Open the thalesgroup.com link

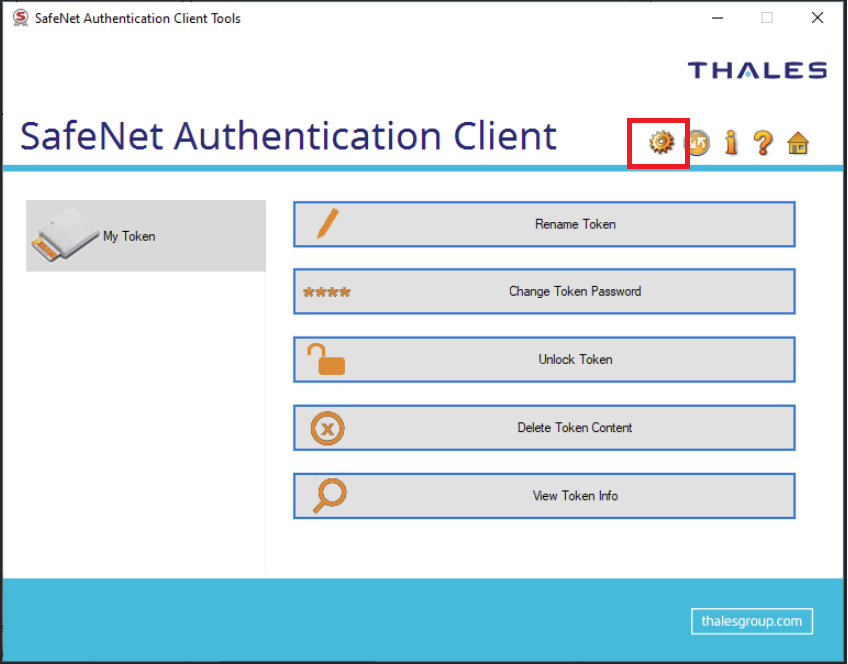pyautogui.click(x=752, y=621)
